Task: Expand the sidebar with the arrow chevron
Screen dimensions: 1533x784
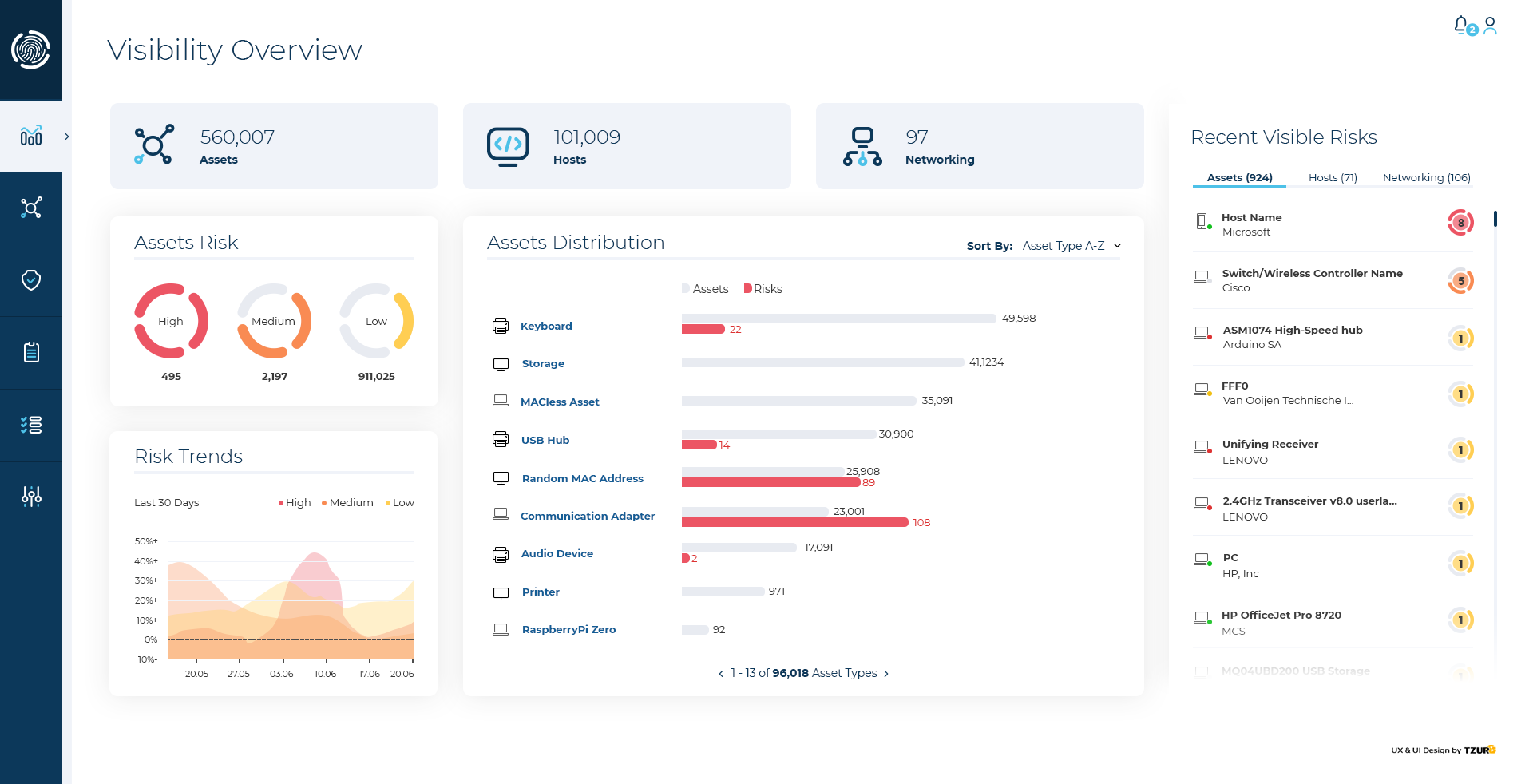Action: [x=66, y=137]
